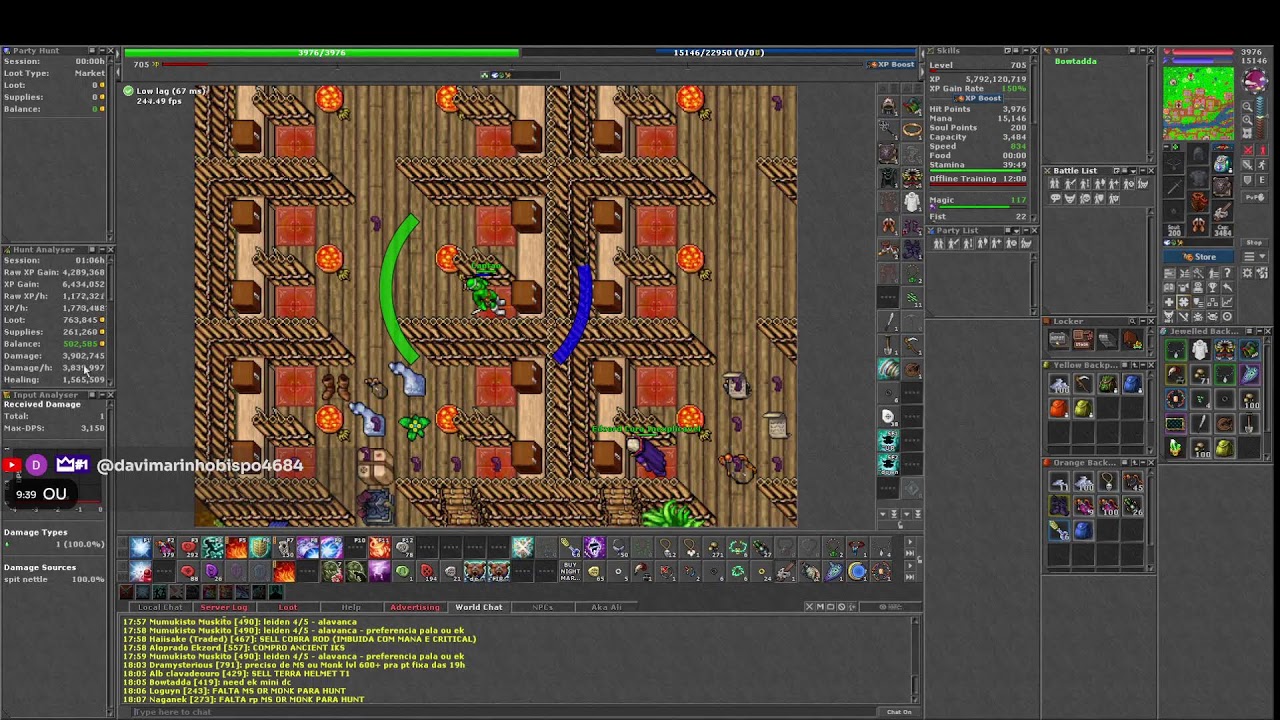Click the helmet equipment slot
This screenshot has height=720, width=1280.
(1198, 154)
